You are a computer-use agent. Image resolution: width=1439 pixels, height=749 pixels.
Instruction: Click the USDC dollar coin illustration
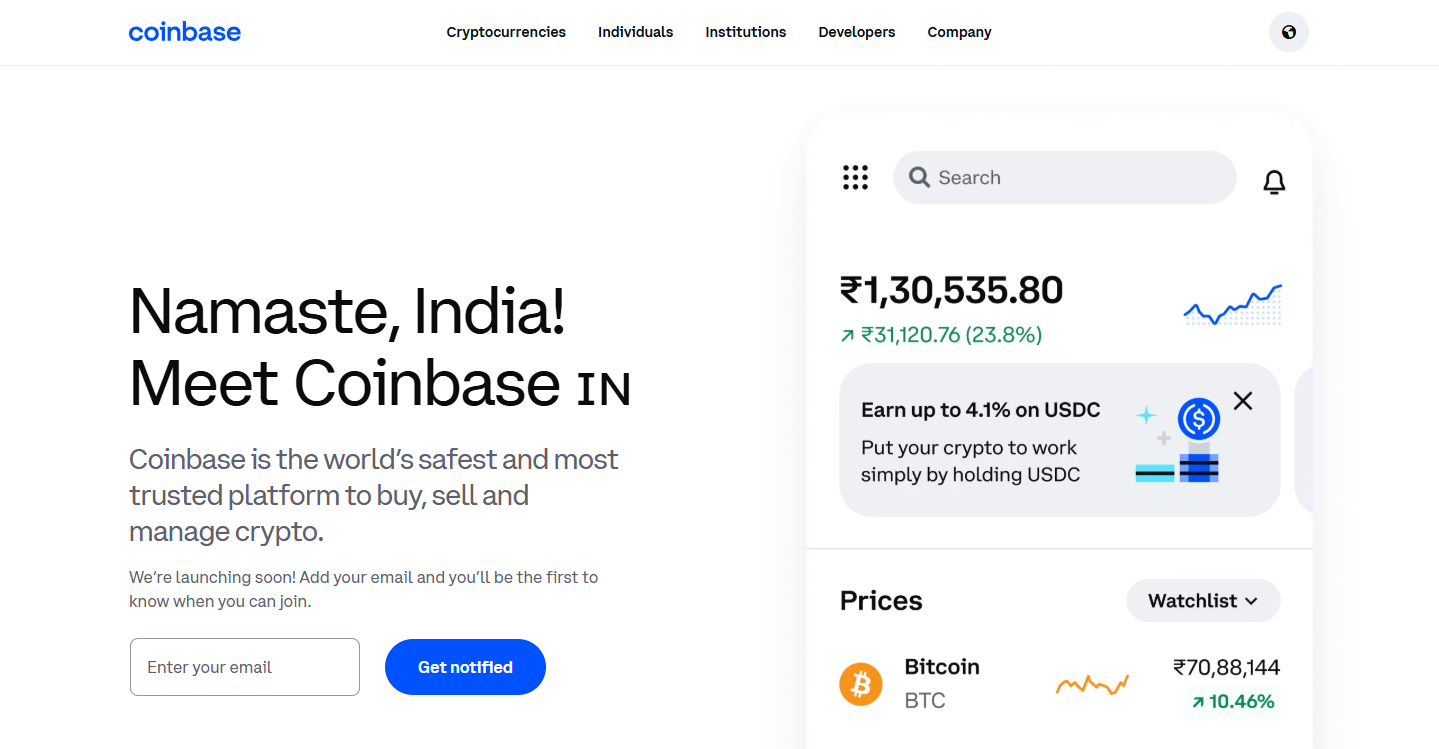coord(1198,419)
